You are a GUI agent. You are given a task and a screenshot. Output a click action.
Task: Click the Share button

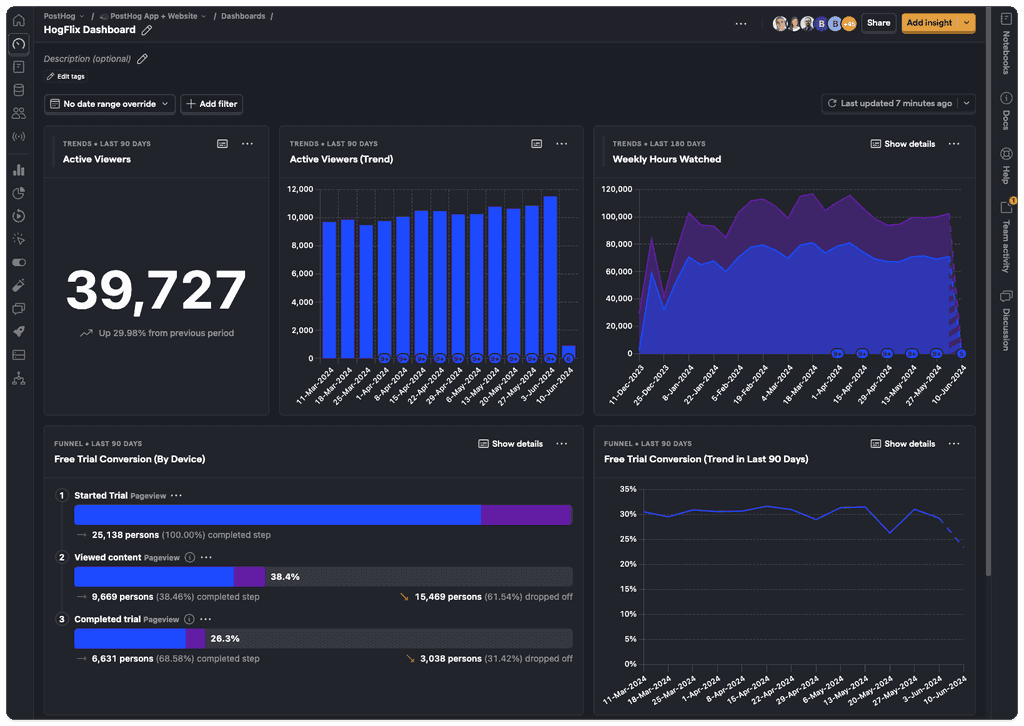(878, 21)
